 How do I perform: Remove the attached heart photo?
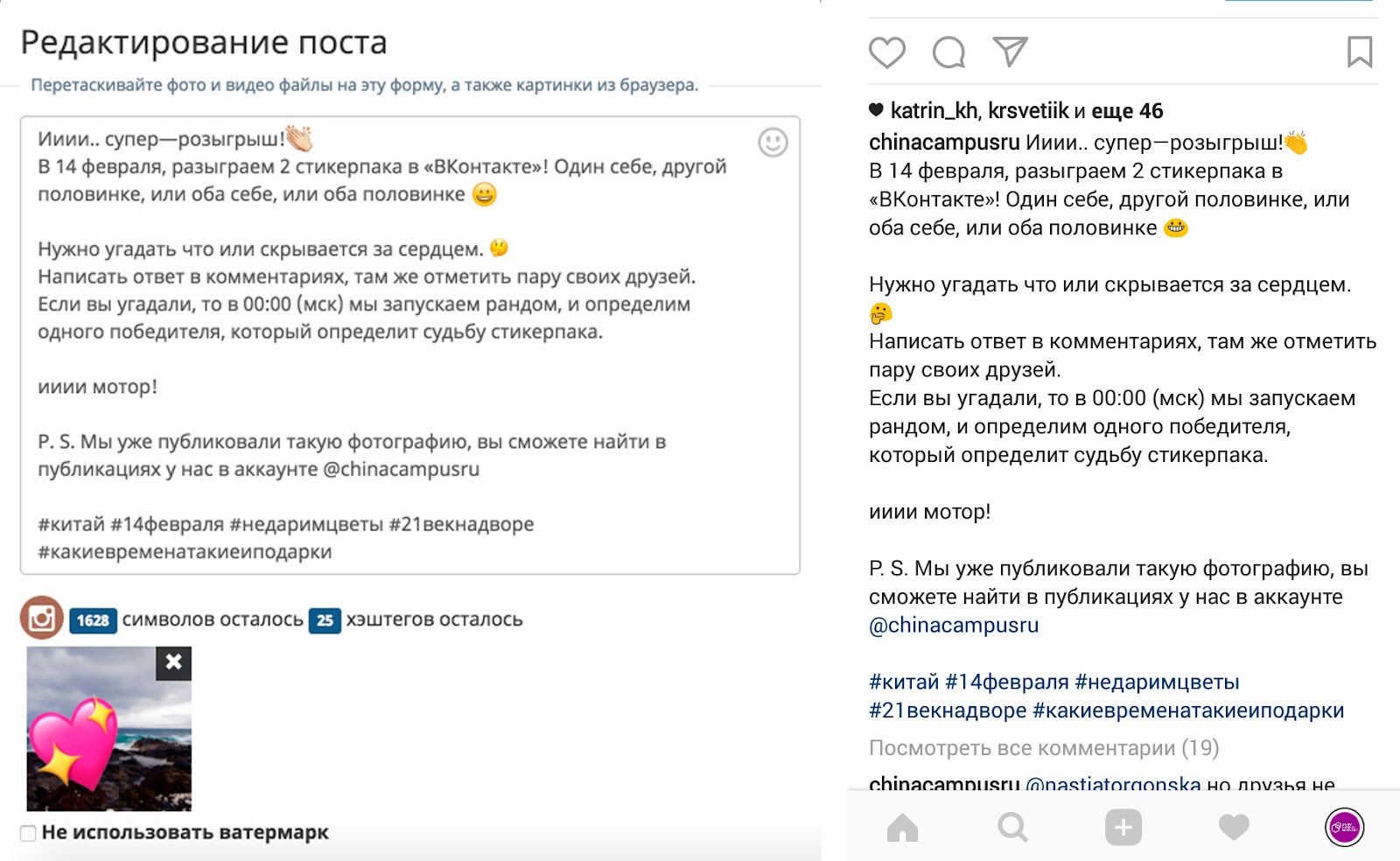(173, 662)
